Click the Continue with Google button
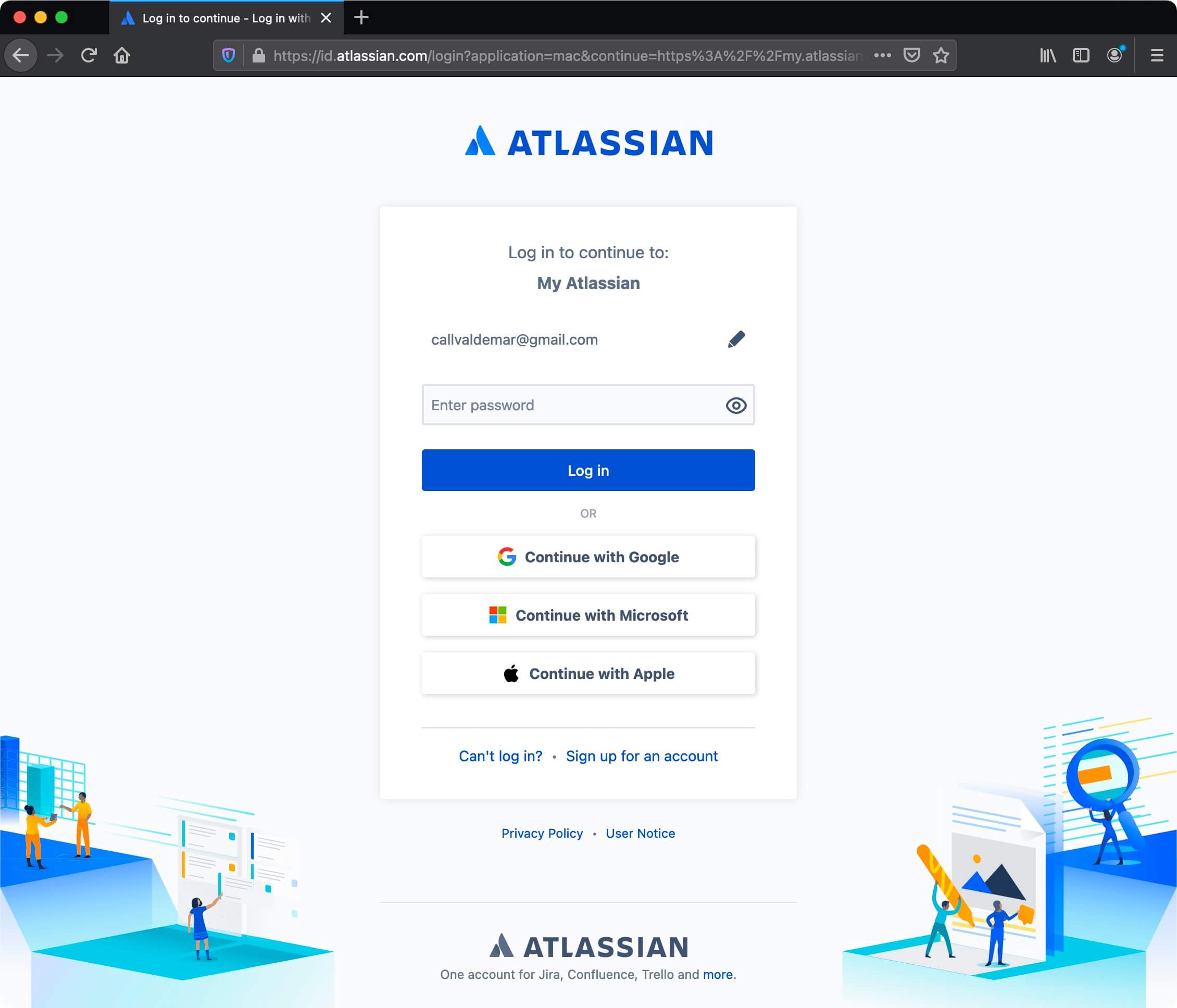This screenshot has width=1177, height=1008. (x=588, y=556)
